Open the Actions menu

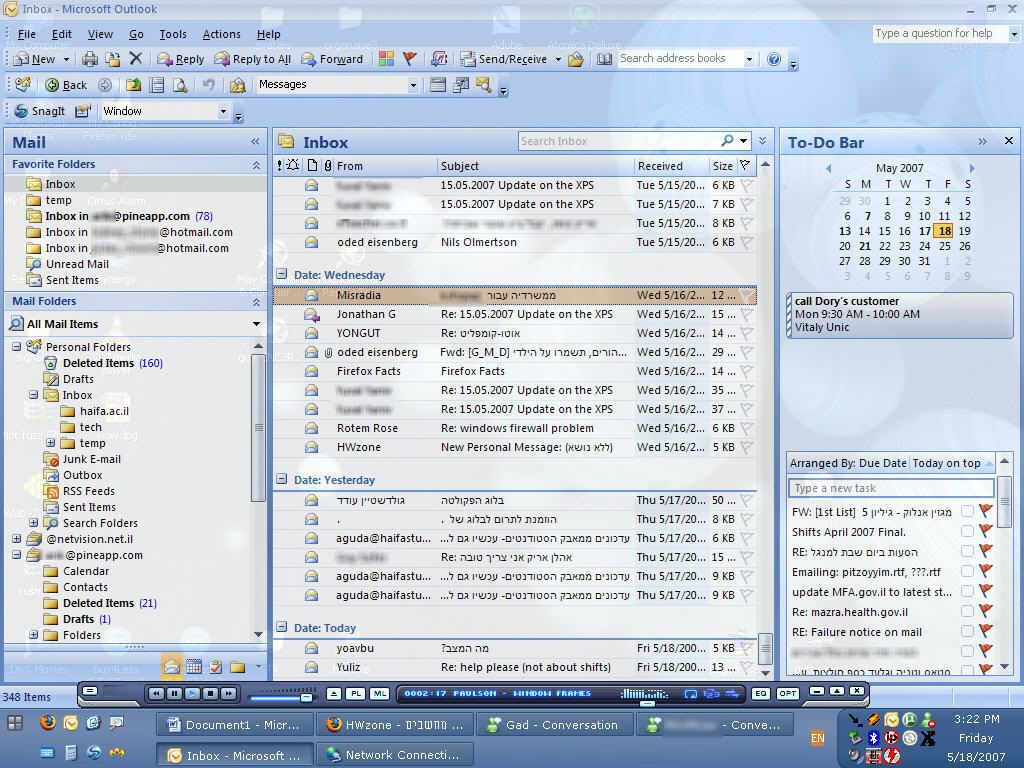pyautogui.click(x=221, y=34)
